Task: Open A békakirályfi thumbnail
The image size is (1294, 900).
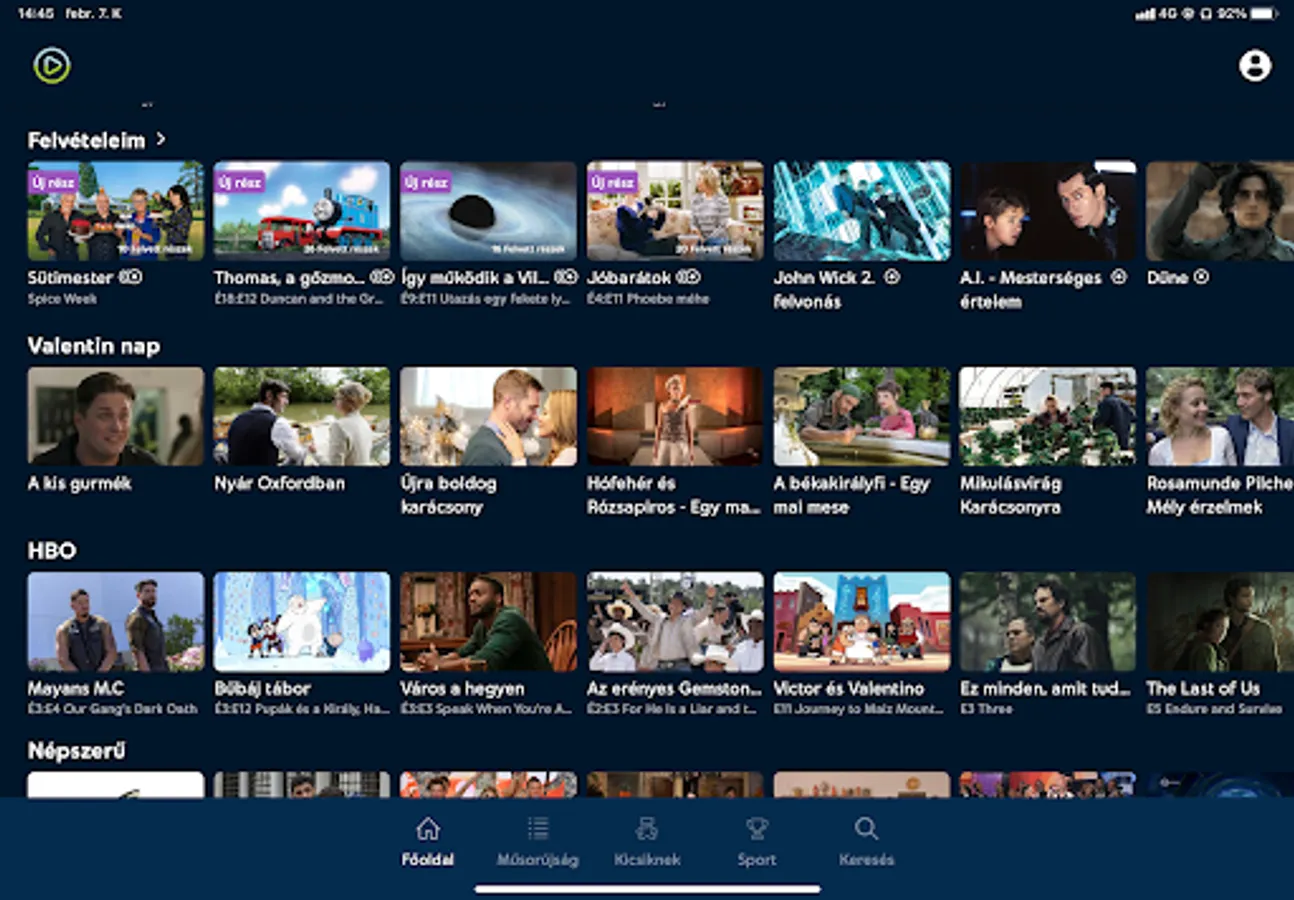Action: (862, 416)
